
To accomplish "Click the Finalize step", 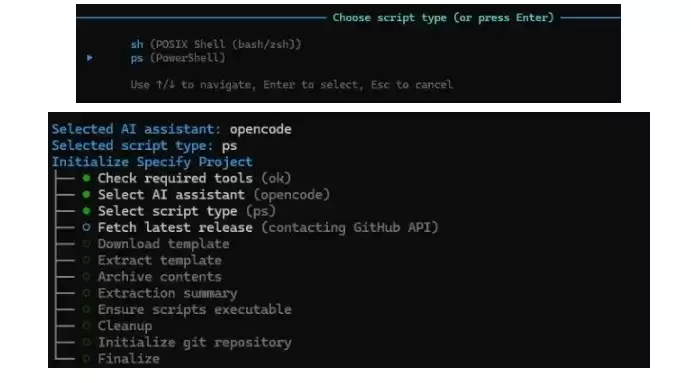I will coord(129,359).
